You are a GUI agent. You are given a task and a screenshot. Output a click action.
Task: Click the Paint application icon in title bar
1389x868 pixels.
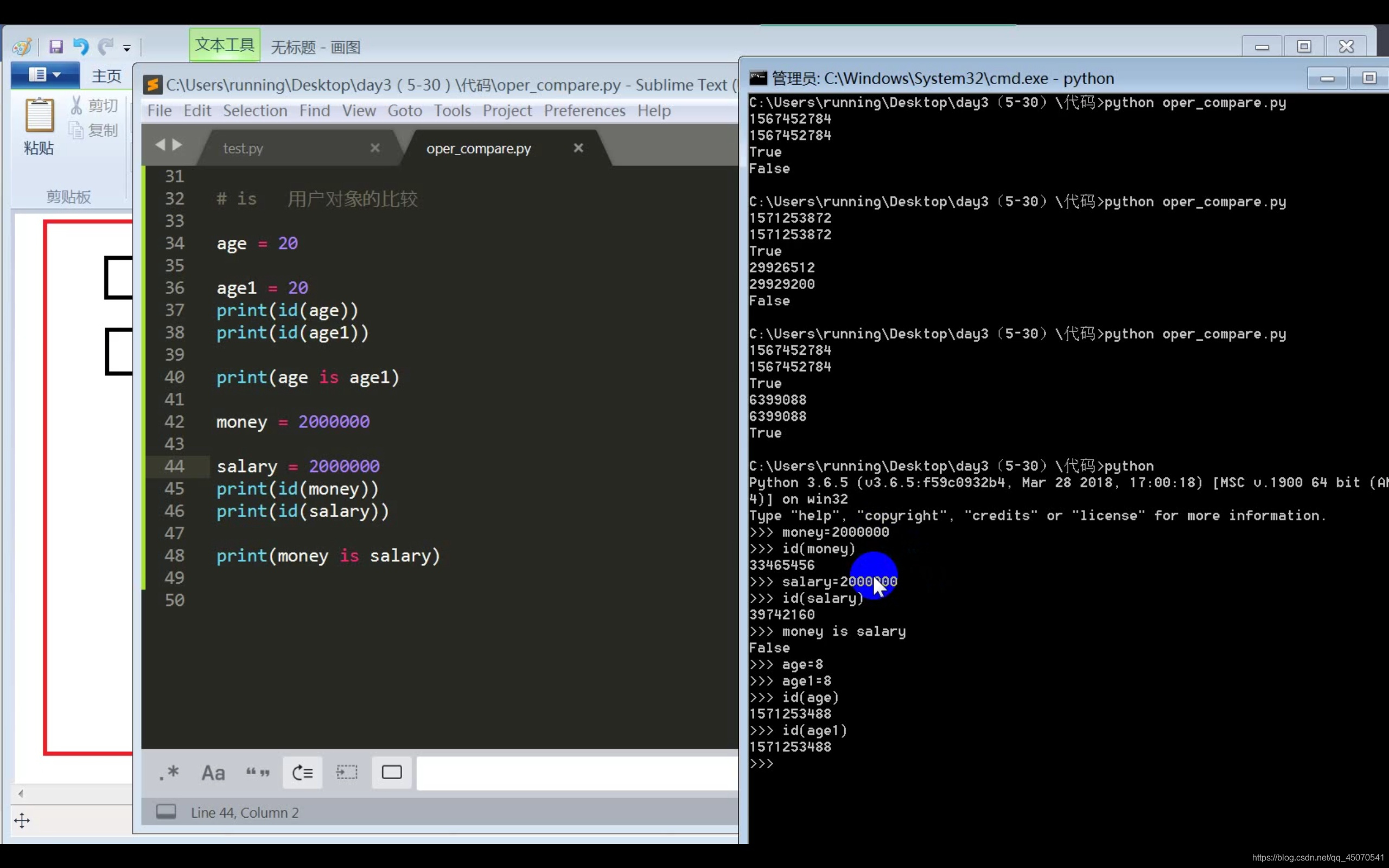pyautogui.click(x=21, y=47)
